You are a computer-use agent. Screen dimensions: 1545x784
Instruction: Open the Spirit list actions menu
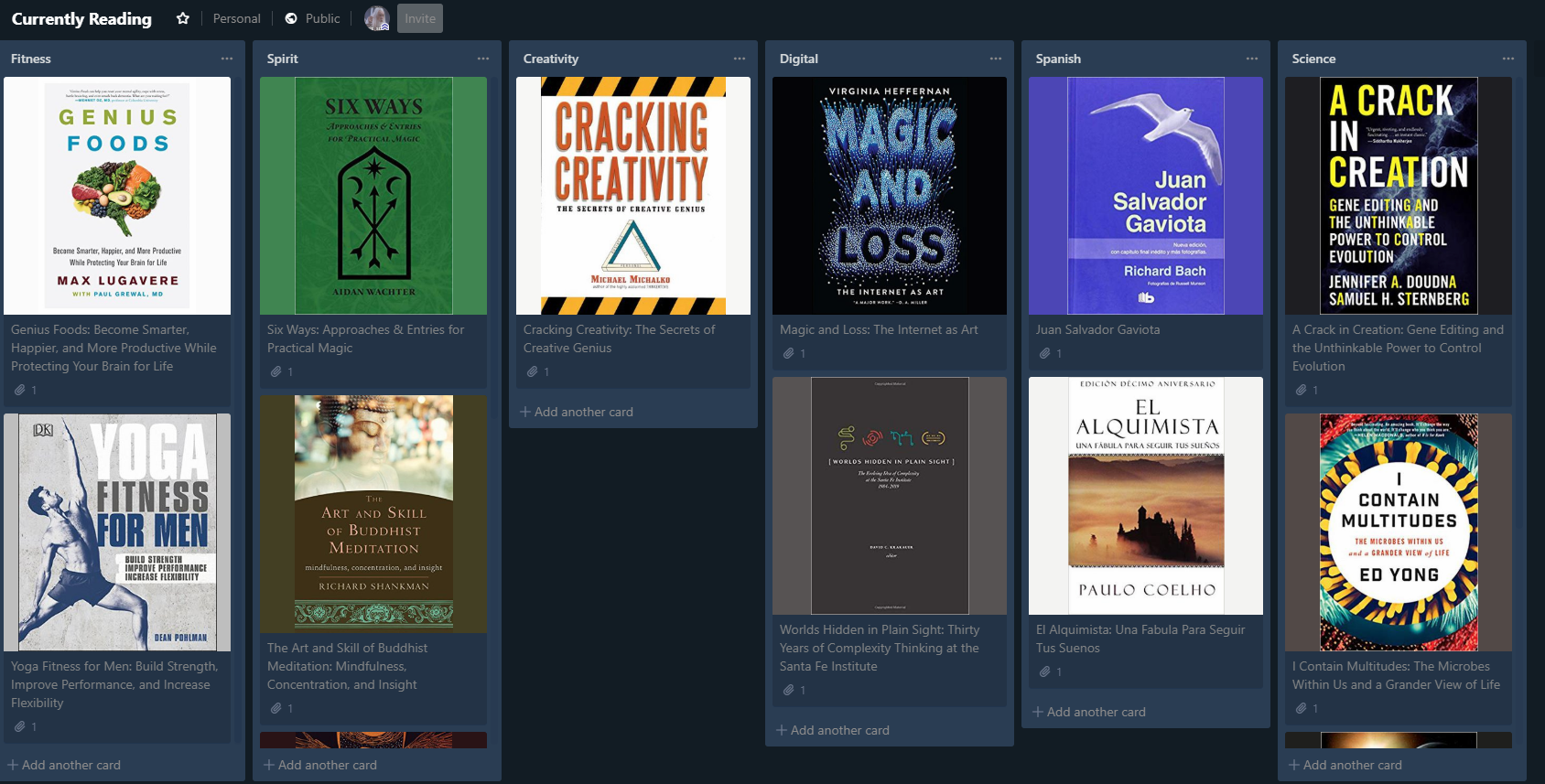(483, 59)
